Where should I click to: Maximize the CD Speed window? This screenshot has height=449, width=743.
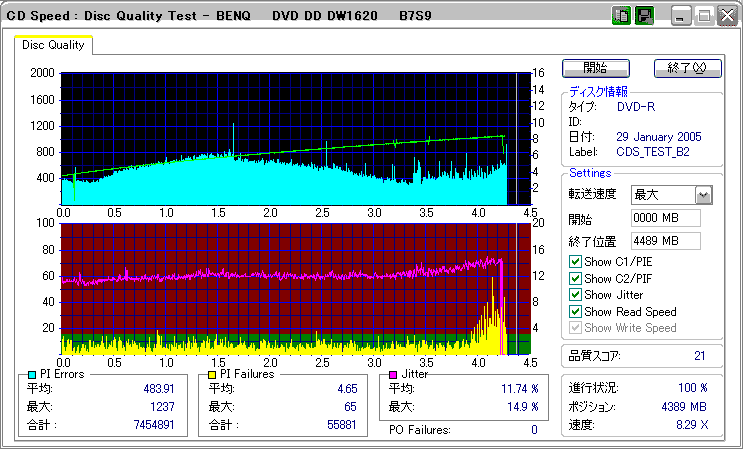[x=703, y=16]
